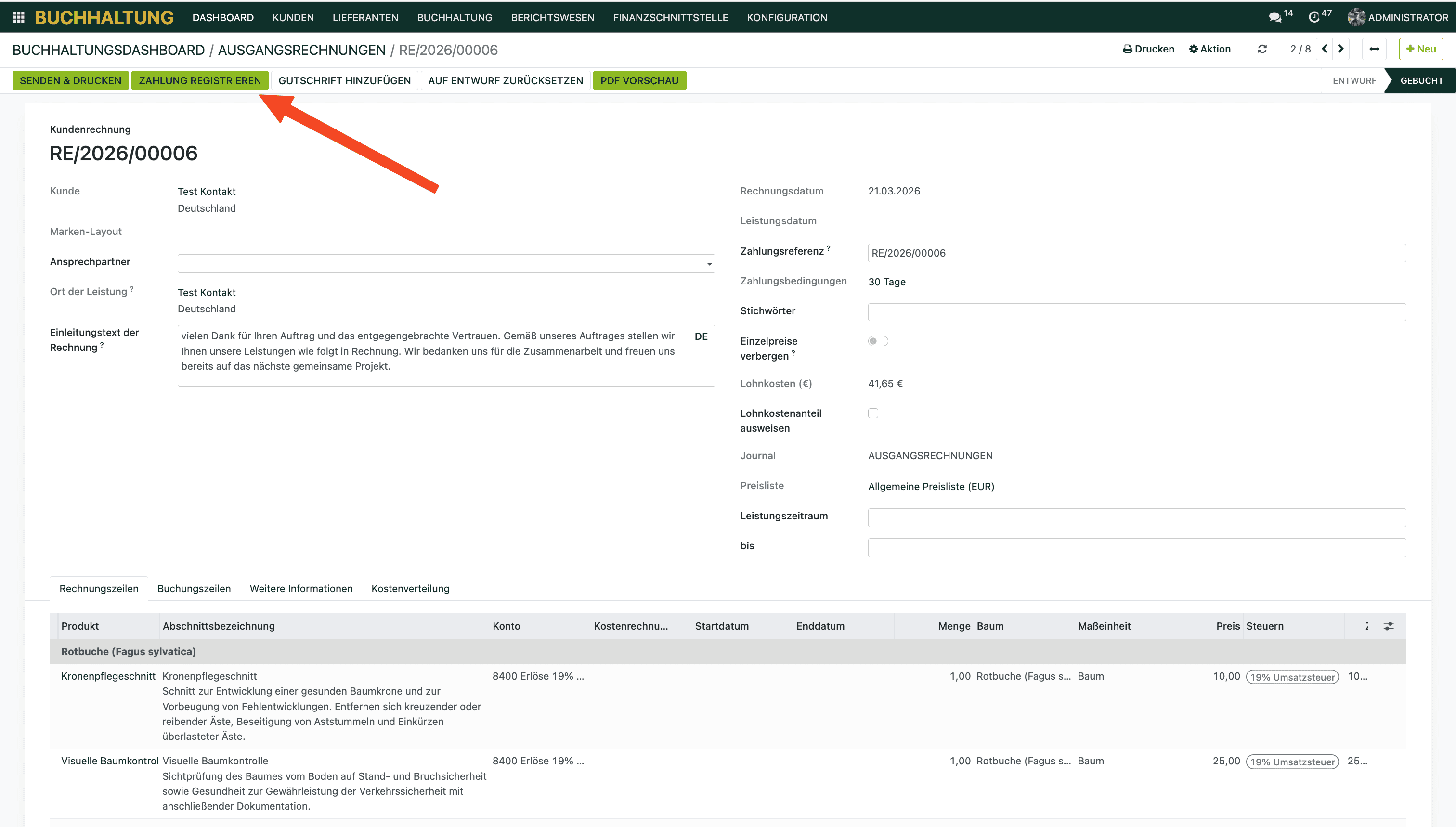Open the activities clock icon

pyautogui.click(x=1313, y=17)
